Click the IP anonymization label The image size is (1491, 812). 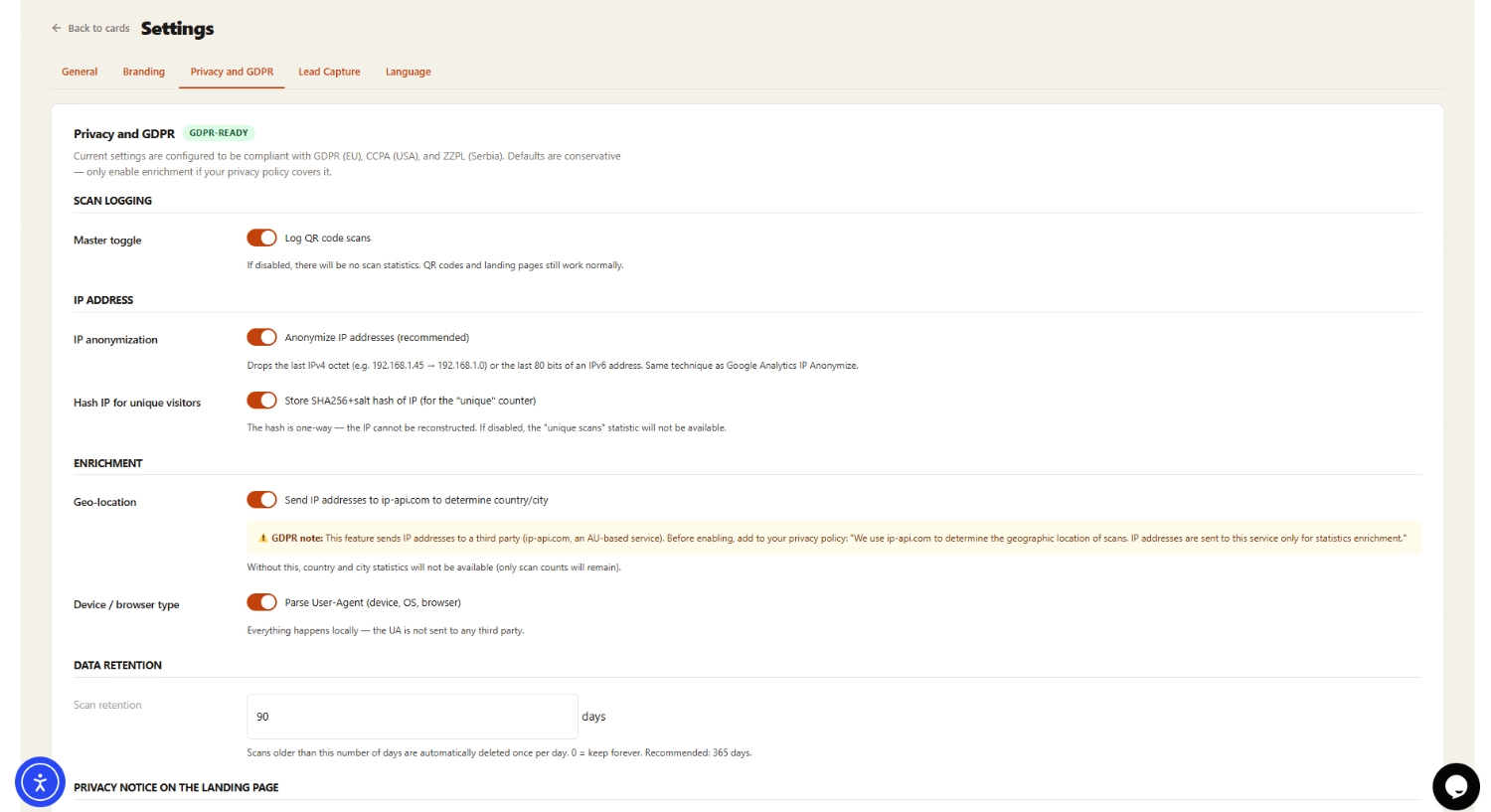(115, 340)
